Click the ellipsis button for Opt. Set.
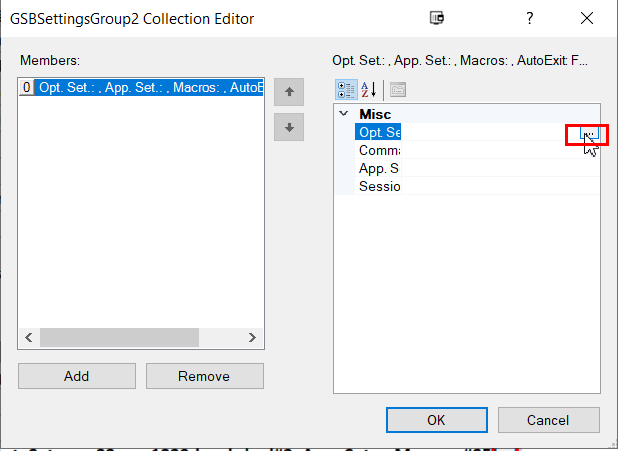Screen dimensions: 621x451 point(590,133)
